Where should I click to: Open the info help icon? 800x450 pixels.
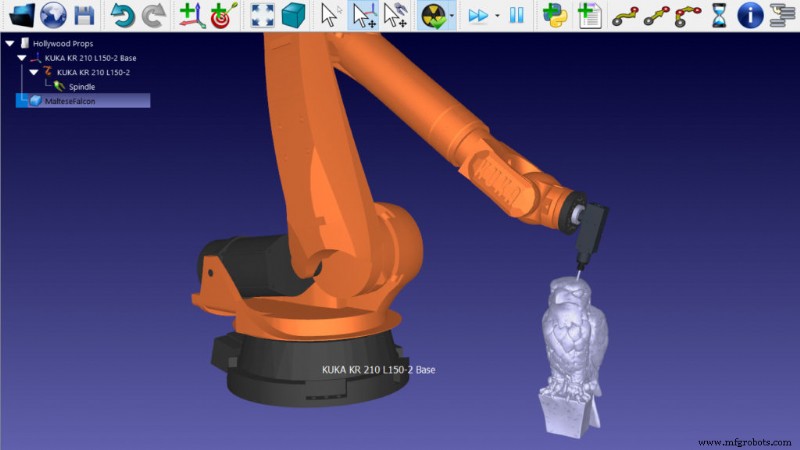pos(750,15)
